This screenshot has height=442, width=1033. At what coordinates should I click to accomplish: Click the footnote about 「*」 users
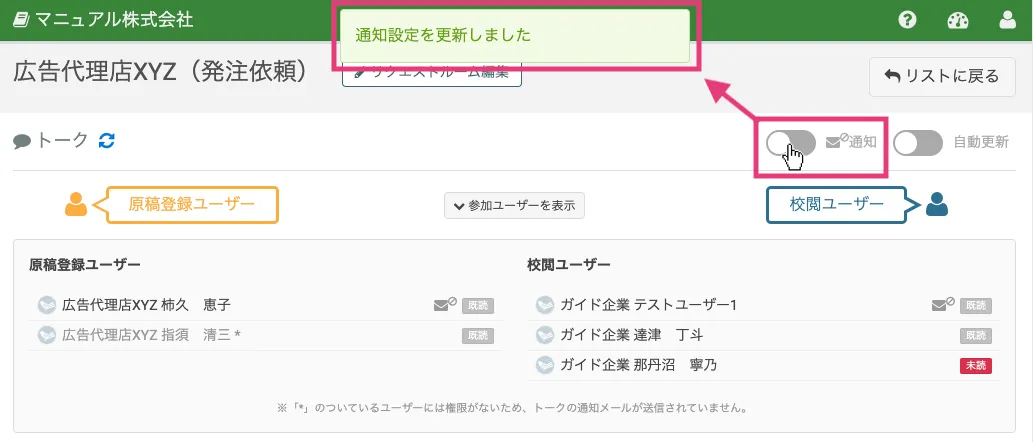(513, 408)
